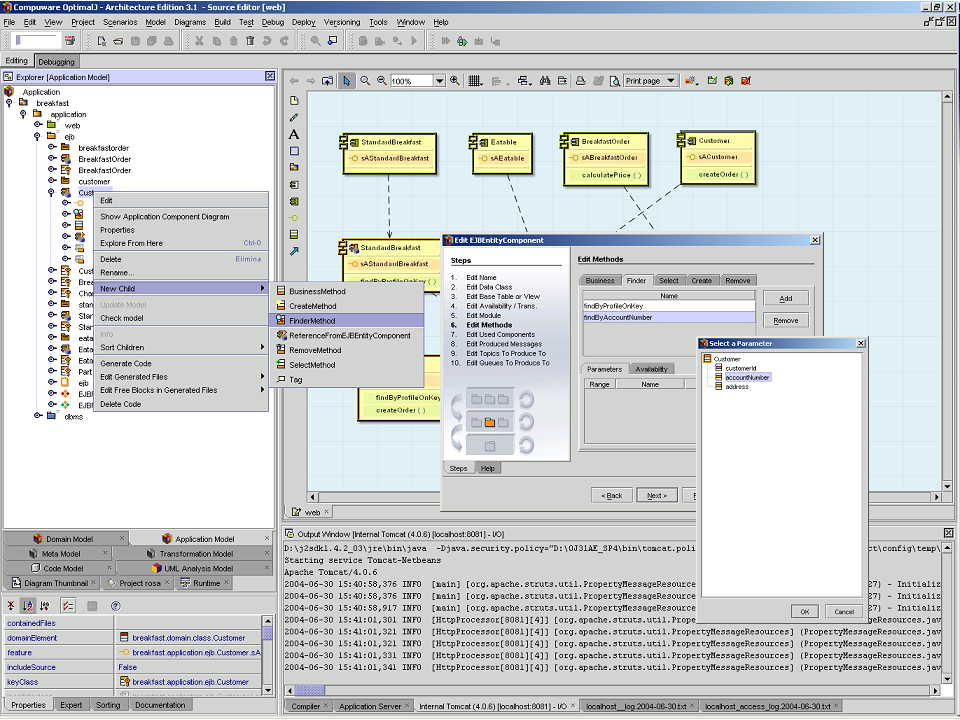Select the rectangle tool in diagram palette
This screenshot has height=720, width=960.
pyautogui.click(x=294, y=151)
